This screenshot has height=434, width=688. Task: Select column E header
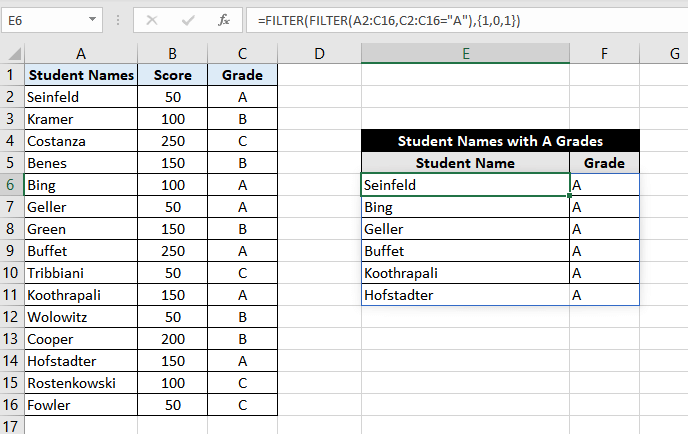[466, 54]
